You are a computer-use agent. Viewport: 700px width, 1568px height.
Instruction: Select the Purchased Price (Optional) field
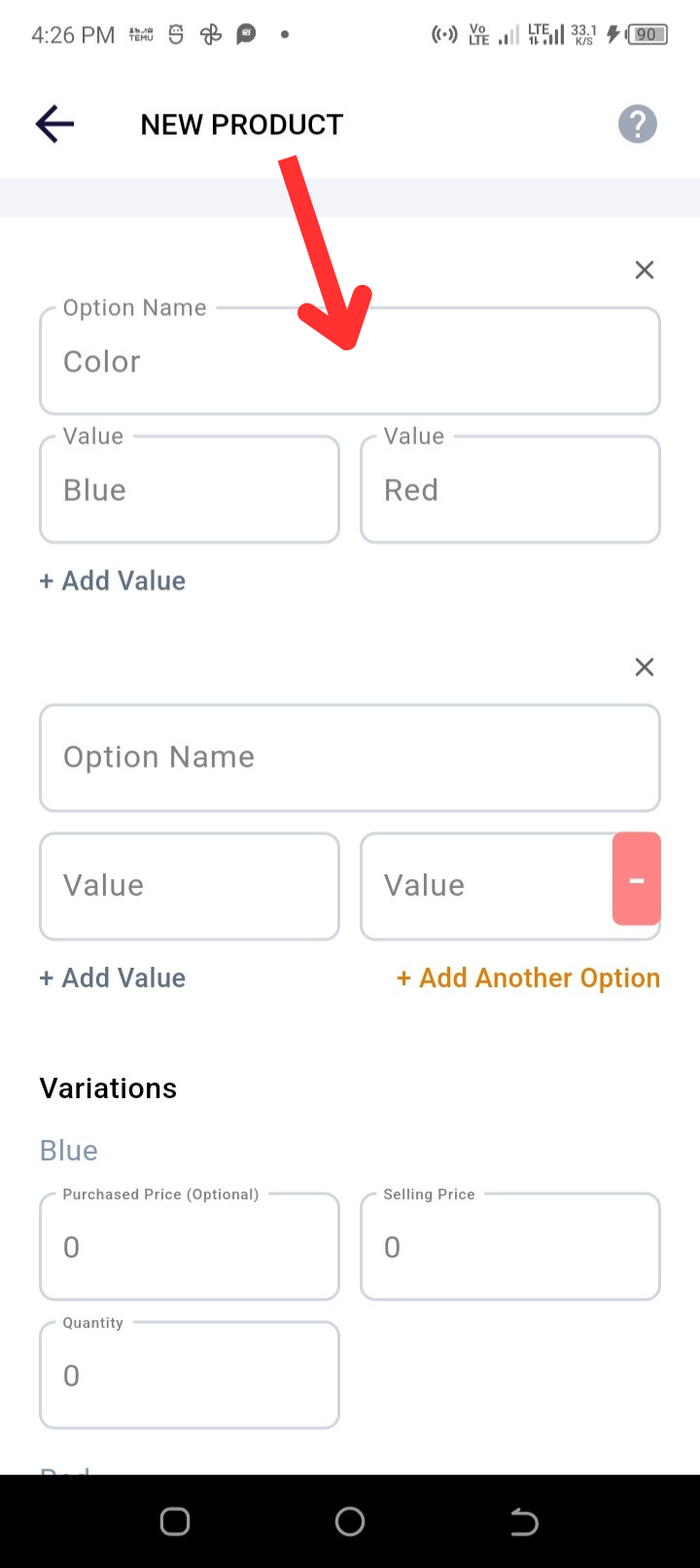coord(190,1246)
